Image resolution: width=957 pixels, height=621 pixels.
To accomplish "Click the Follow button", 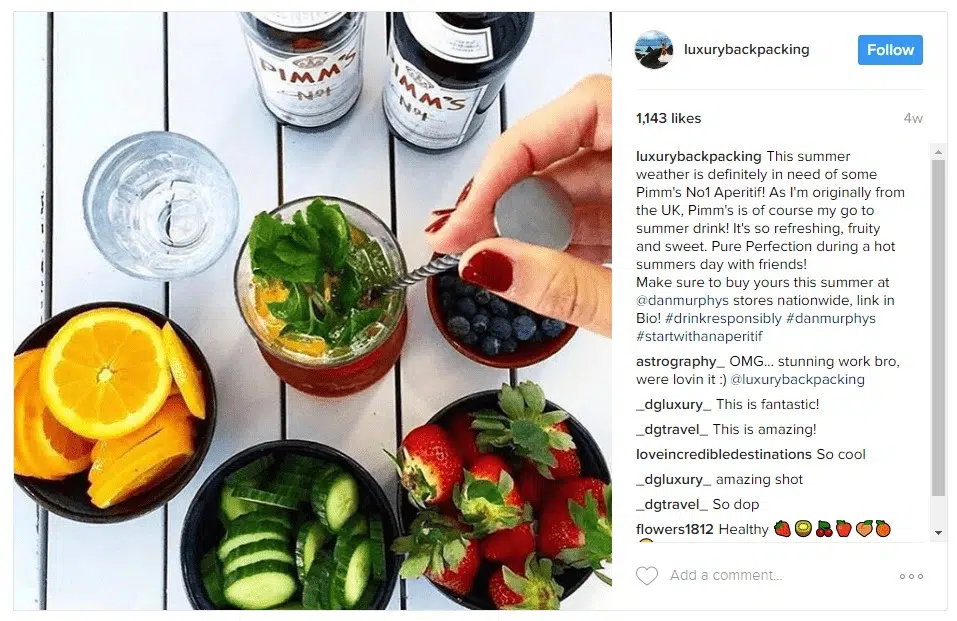I will tap(890, 50).
